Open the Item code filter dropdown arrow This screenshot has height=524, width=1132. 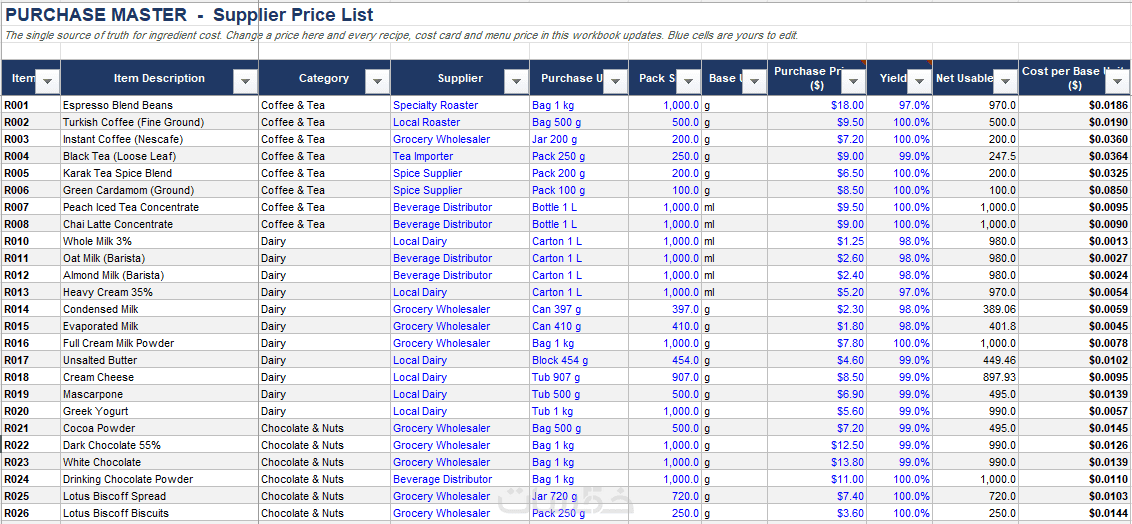[48, 82]
